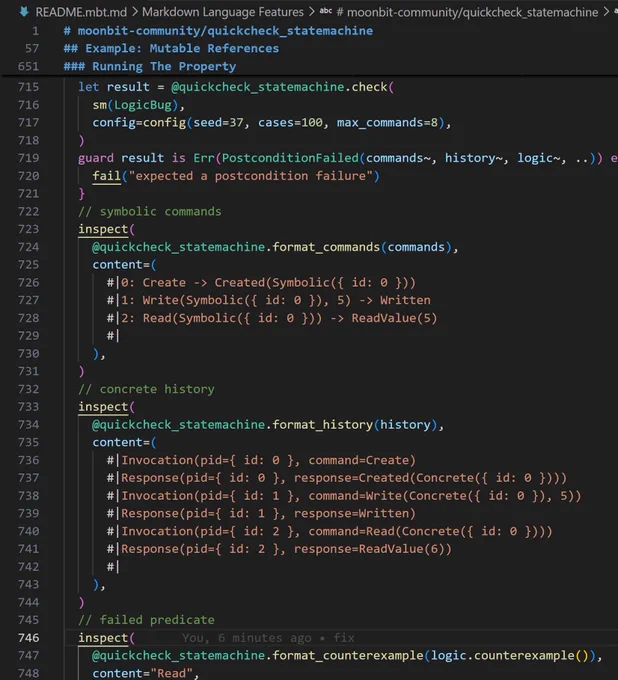Expand chevron after README.mbt.md breadcrumb

click(x=135, y=12)
